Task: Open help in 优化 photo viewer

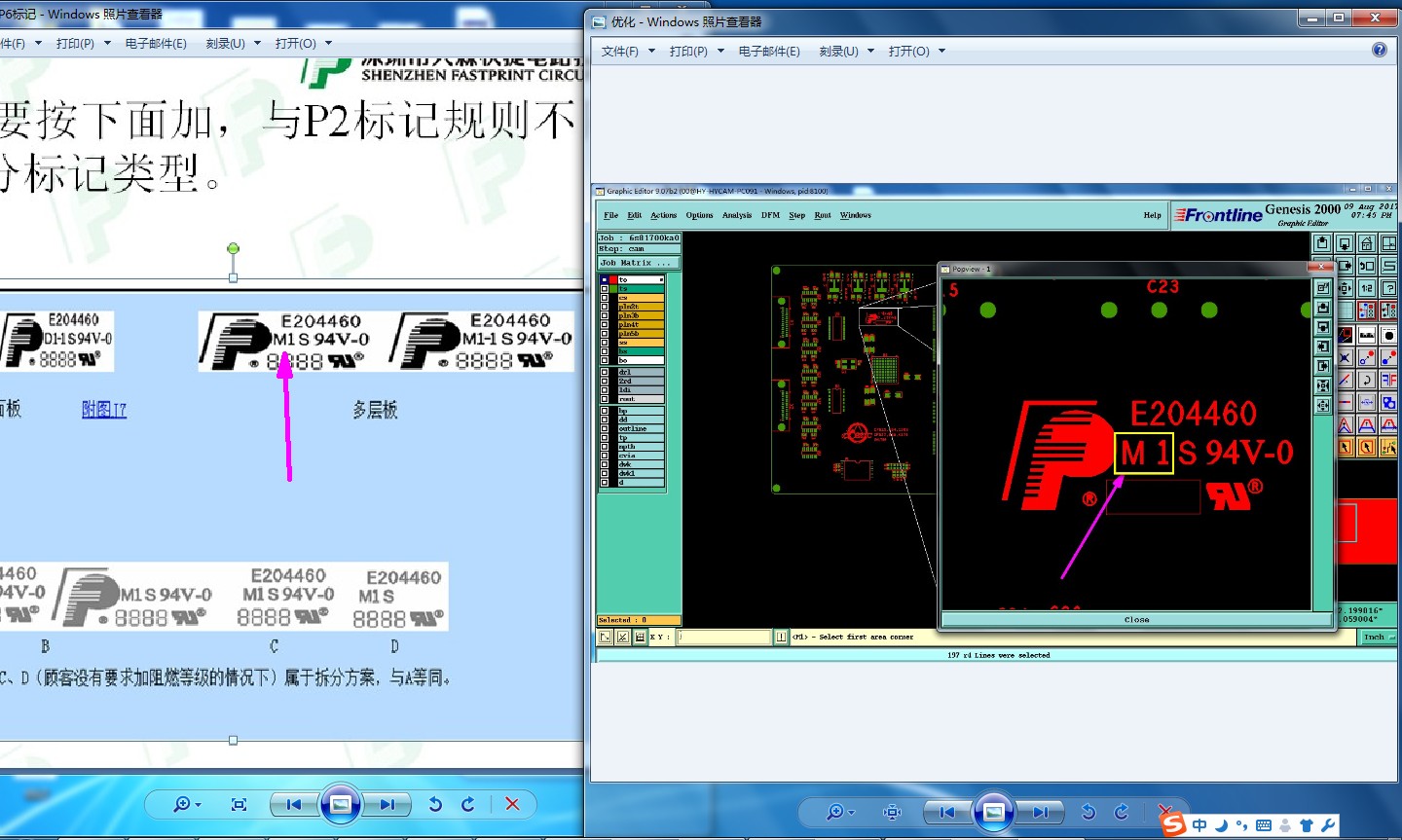Action: pyautogui.click(x=1380, y=50)
